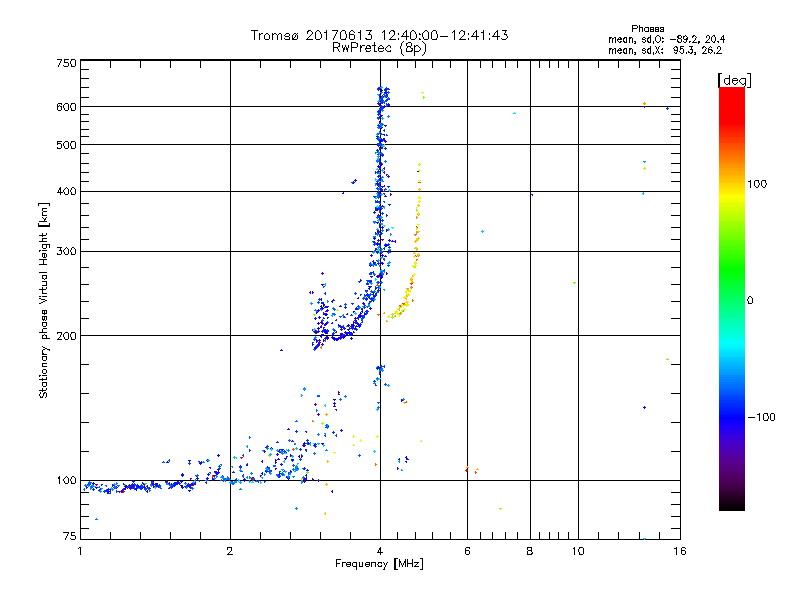Click the 16 tick on the frequency axis

coord(677,550)
